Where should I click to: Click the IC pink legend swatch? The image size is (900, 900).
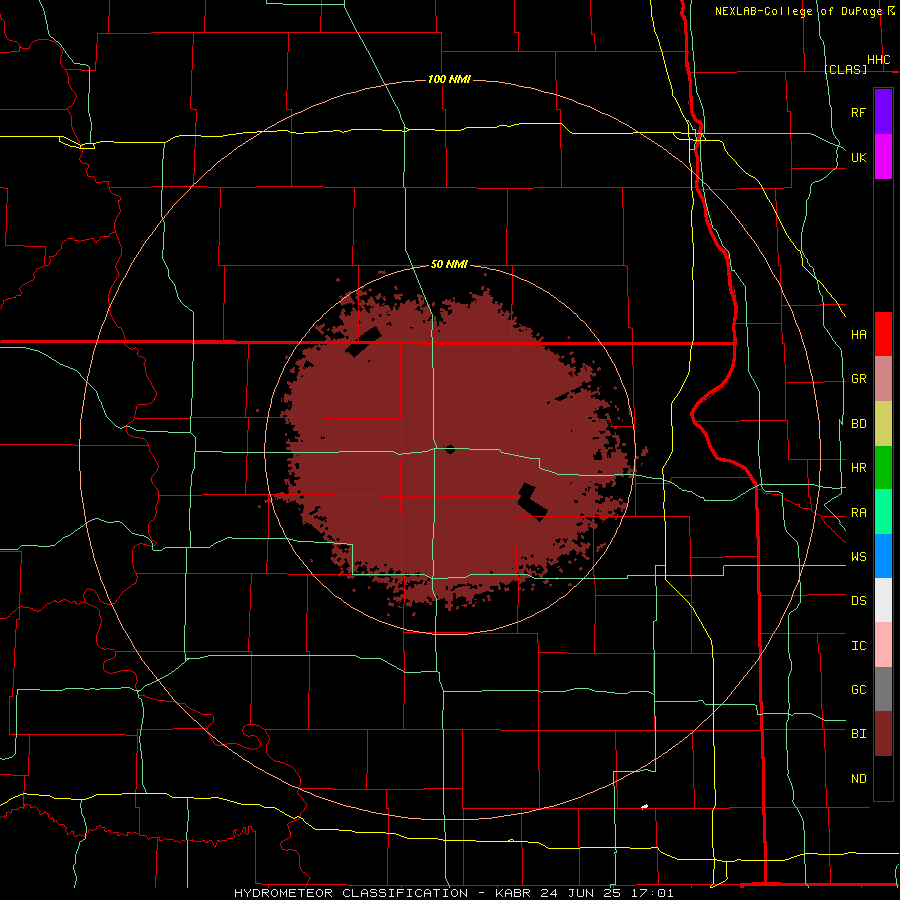click(x=883, y=645)
